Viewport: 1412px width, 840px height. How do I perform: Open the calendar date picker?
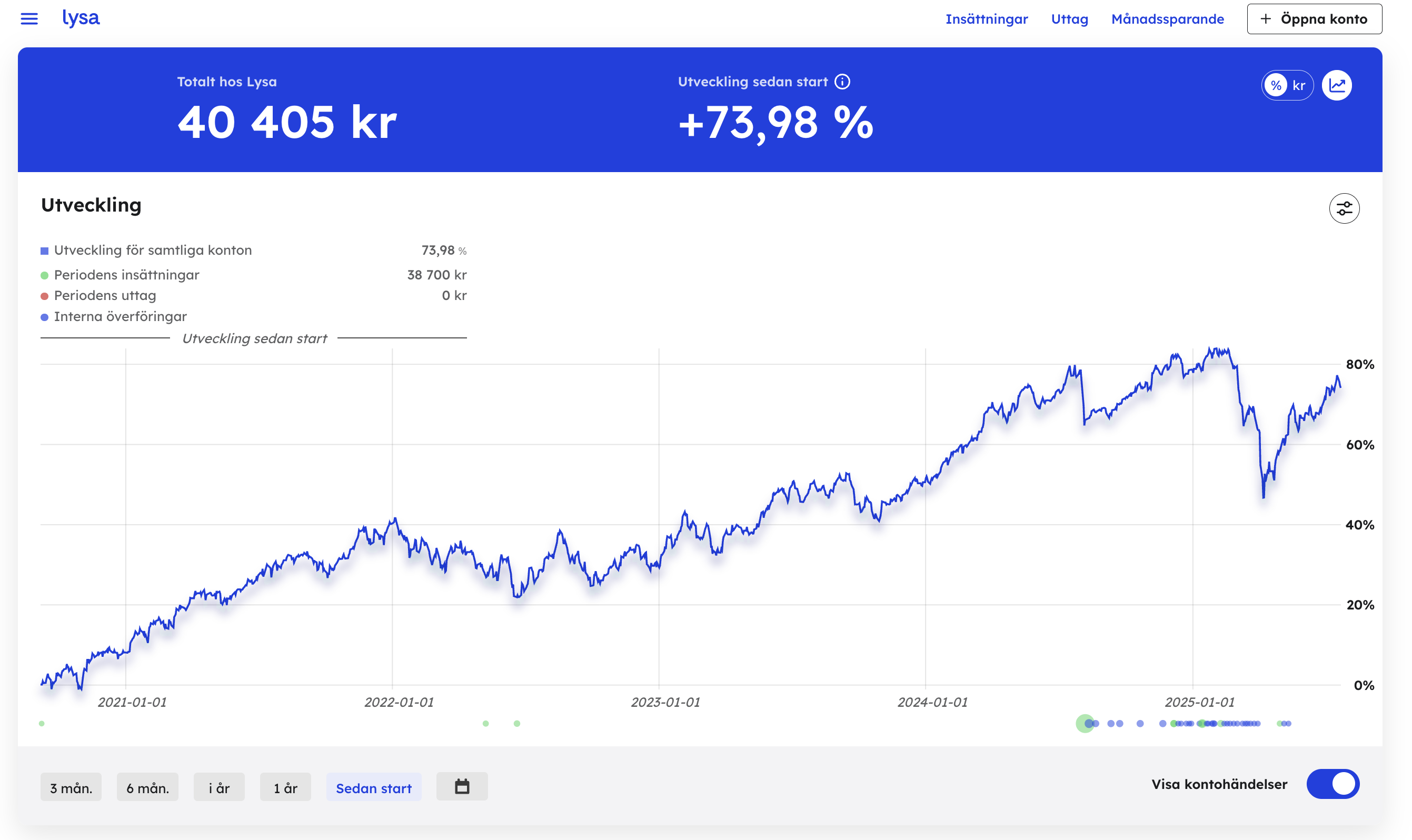[x=462, y=786]
